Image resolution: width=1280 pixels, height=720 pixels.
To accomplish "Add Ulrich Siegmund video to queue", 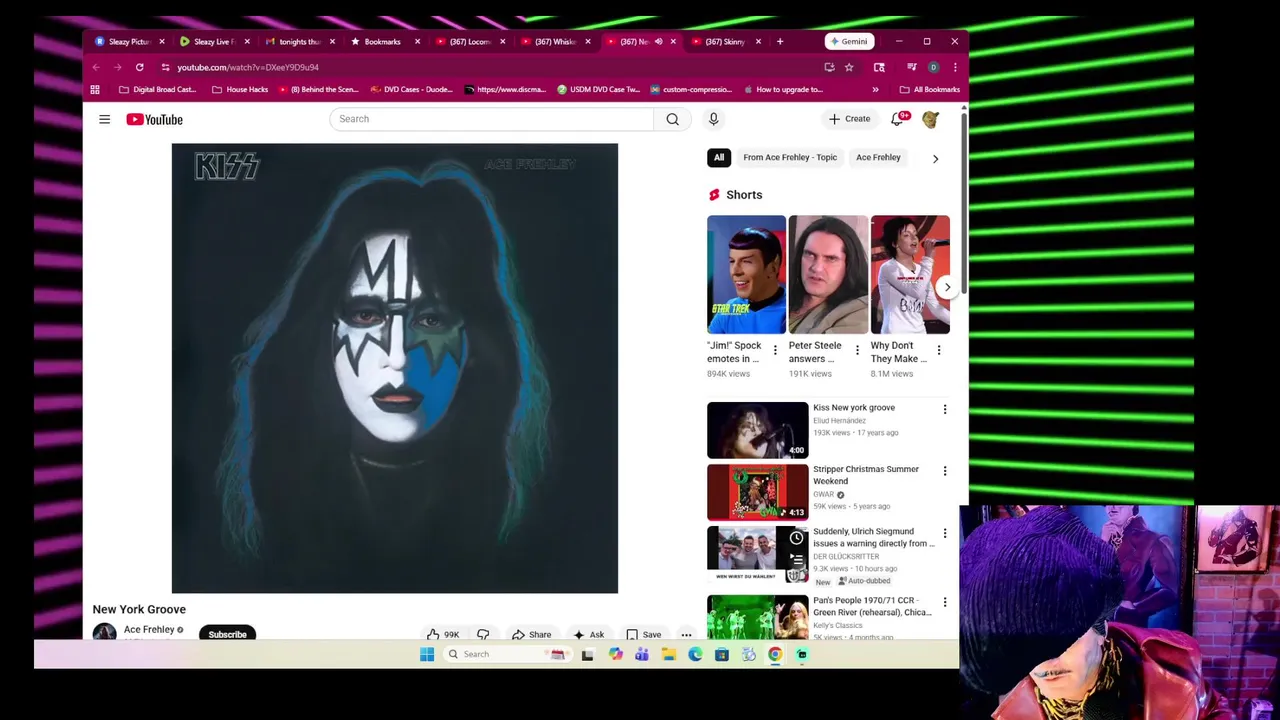I will click(796, 560).
